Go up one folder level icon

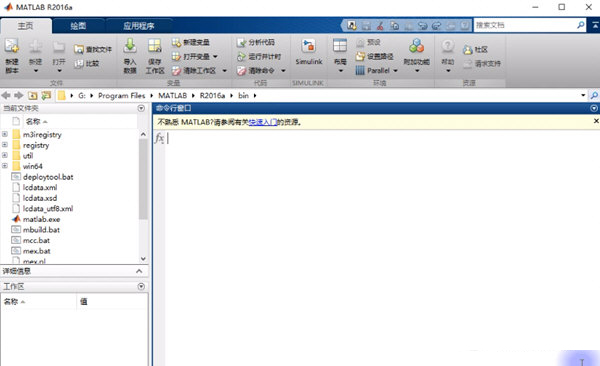33,95
